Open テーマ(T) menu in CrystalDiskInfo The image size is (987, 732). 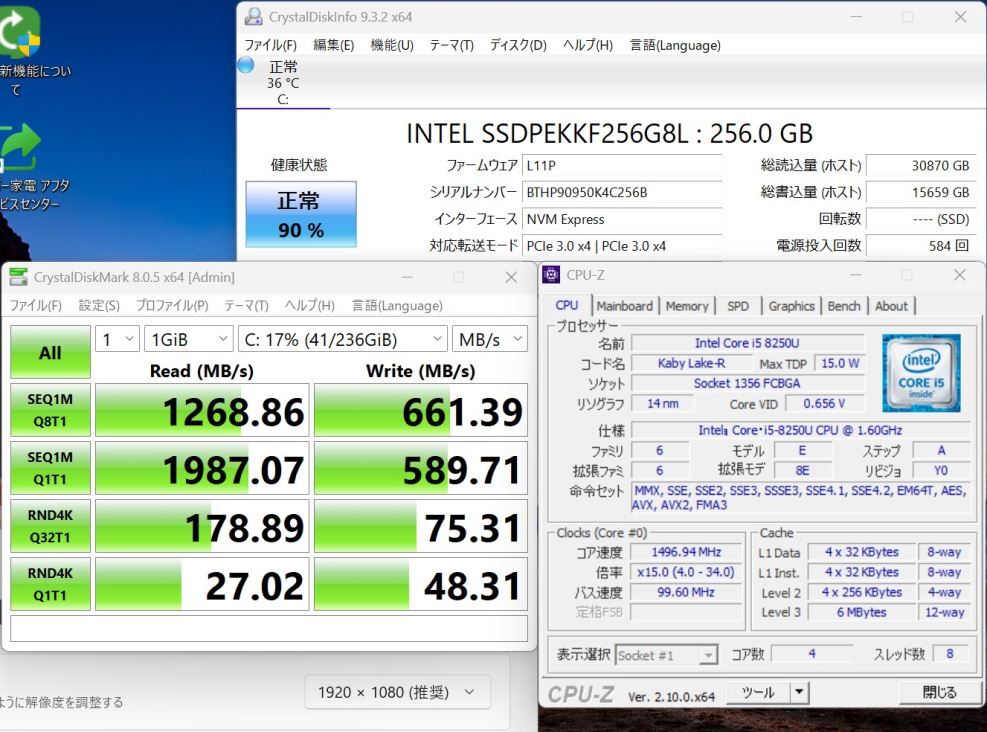[x=451, y=45]
